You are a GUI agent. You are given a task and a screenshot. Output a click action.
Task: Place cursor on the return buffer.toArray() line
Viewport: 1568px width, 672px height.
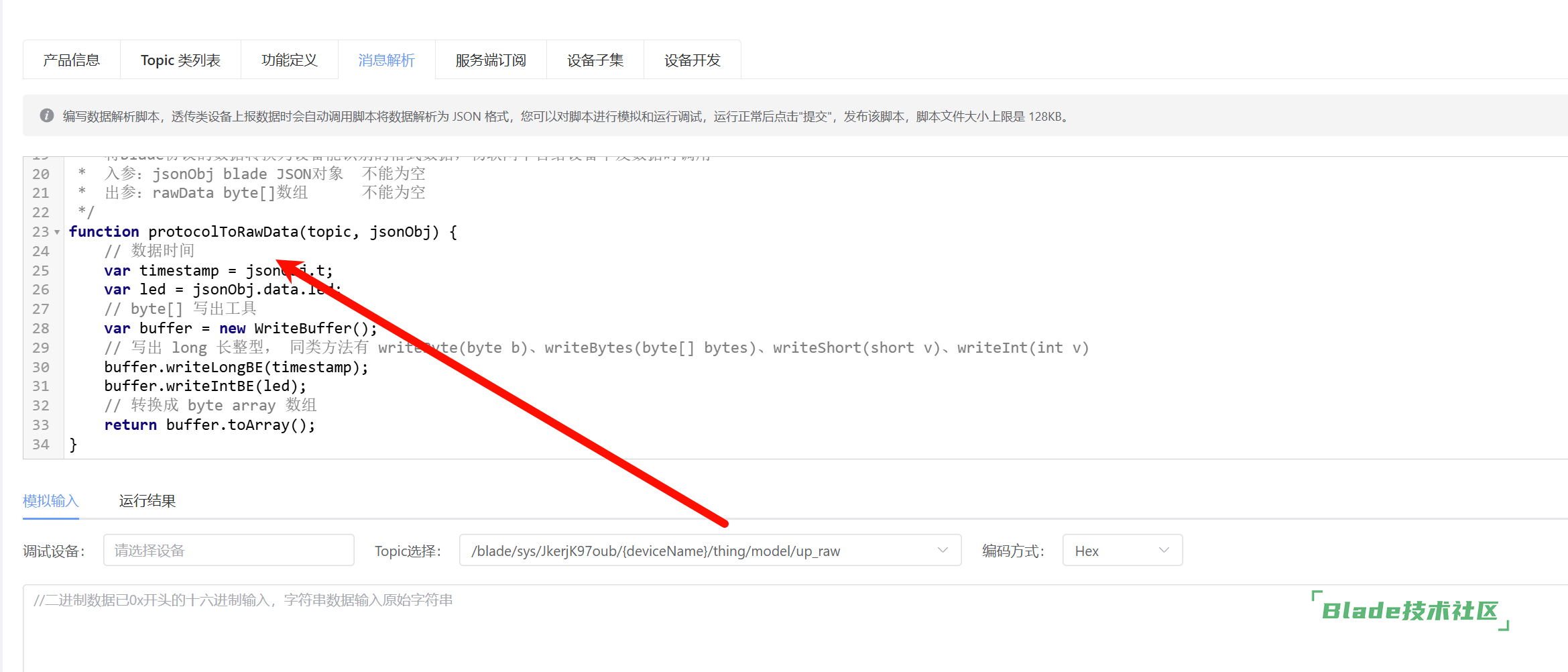(x=209, y=425)
